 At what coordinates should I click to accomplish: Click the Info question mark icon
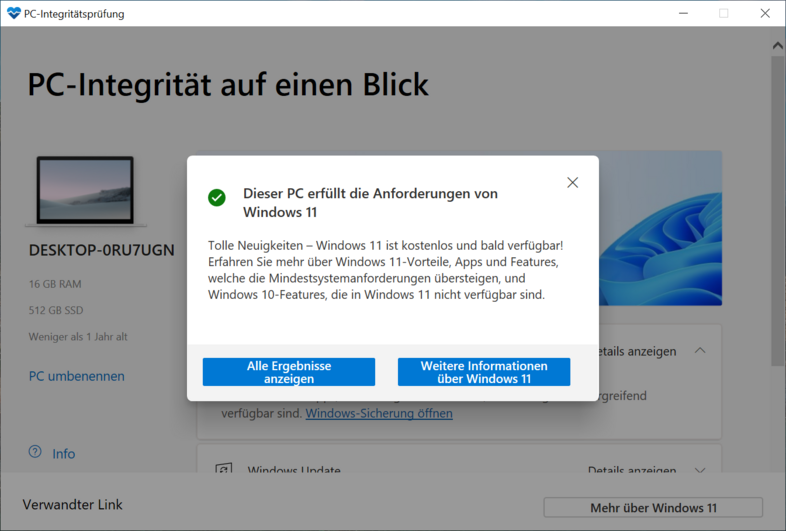[x=35, y=452]
